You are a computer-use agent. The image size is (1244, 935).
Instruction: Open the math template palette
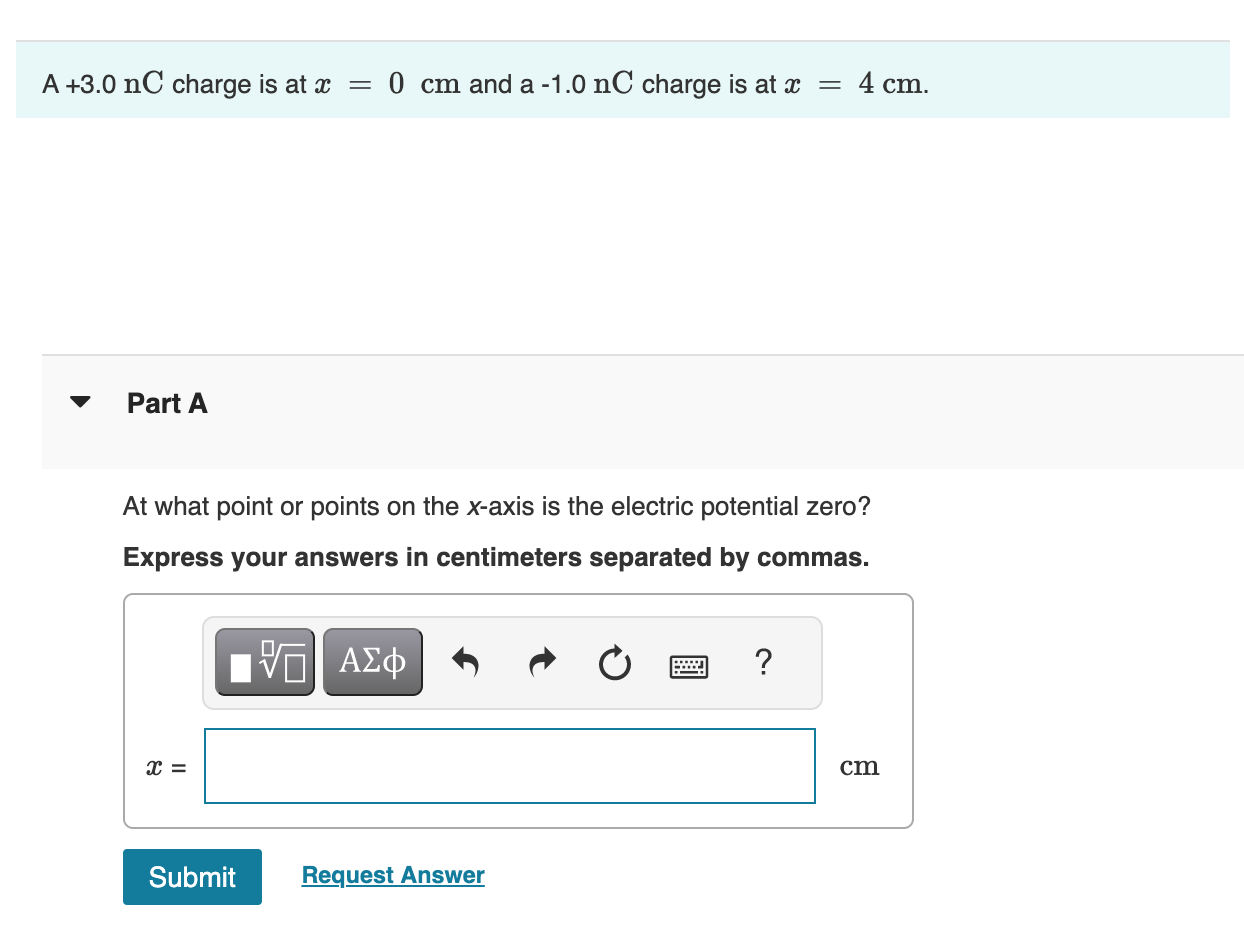coord(264,660)
